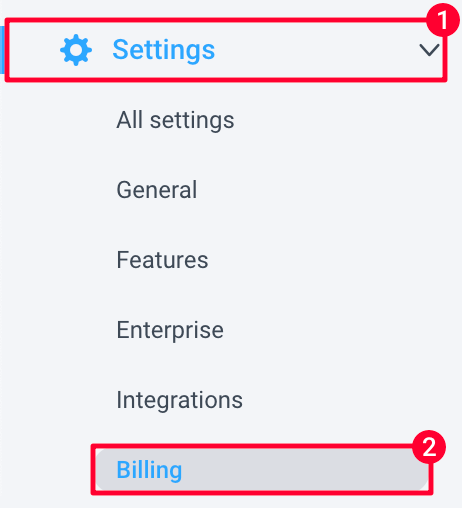Go to the Features settings entry
Viewport: 462px width, 508px height.
tap(162, 260)
